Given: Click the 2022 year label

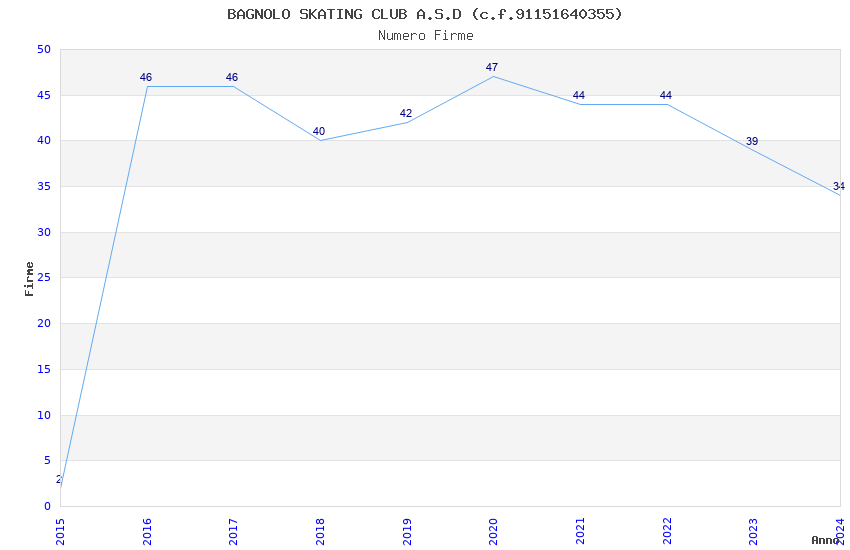Looking at the screenshot, I should 667,532.
